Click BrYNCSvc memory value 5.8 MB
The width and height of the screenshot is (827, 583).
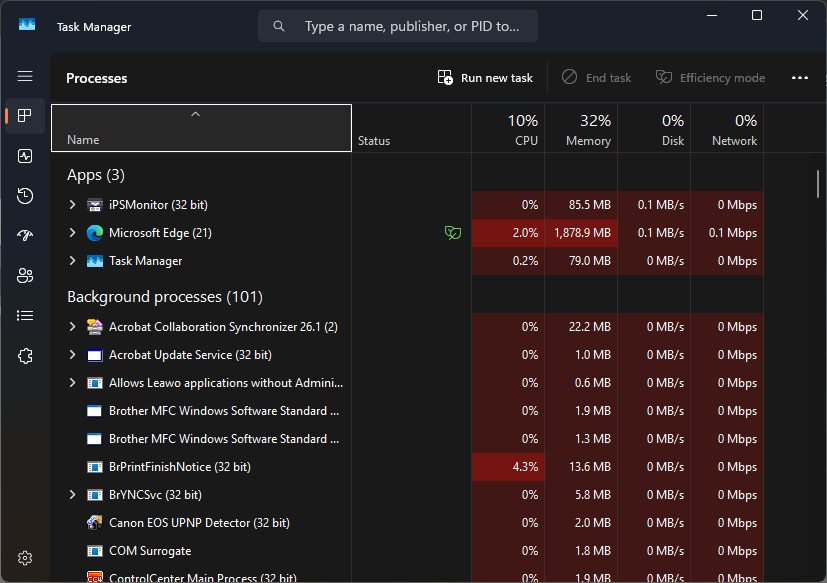point(593,495)
